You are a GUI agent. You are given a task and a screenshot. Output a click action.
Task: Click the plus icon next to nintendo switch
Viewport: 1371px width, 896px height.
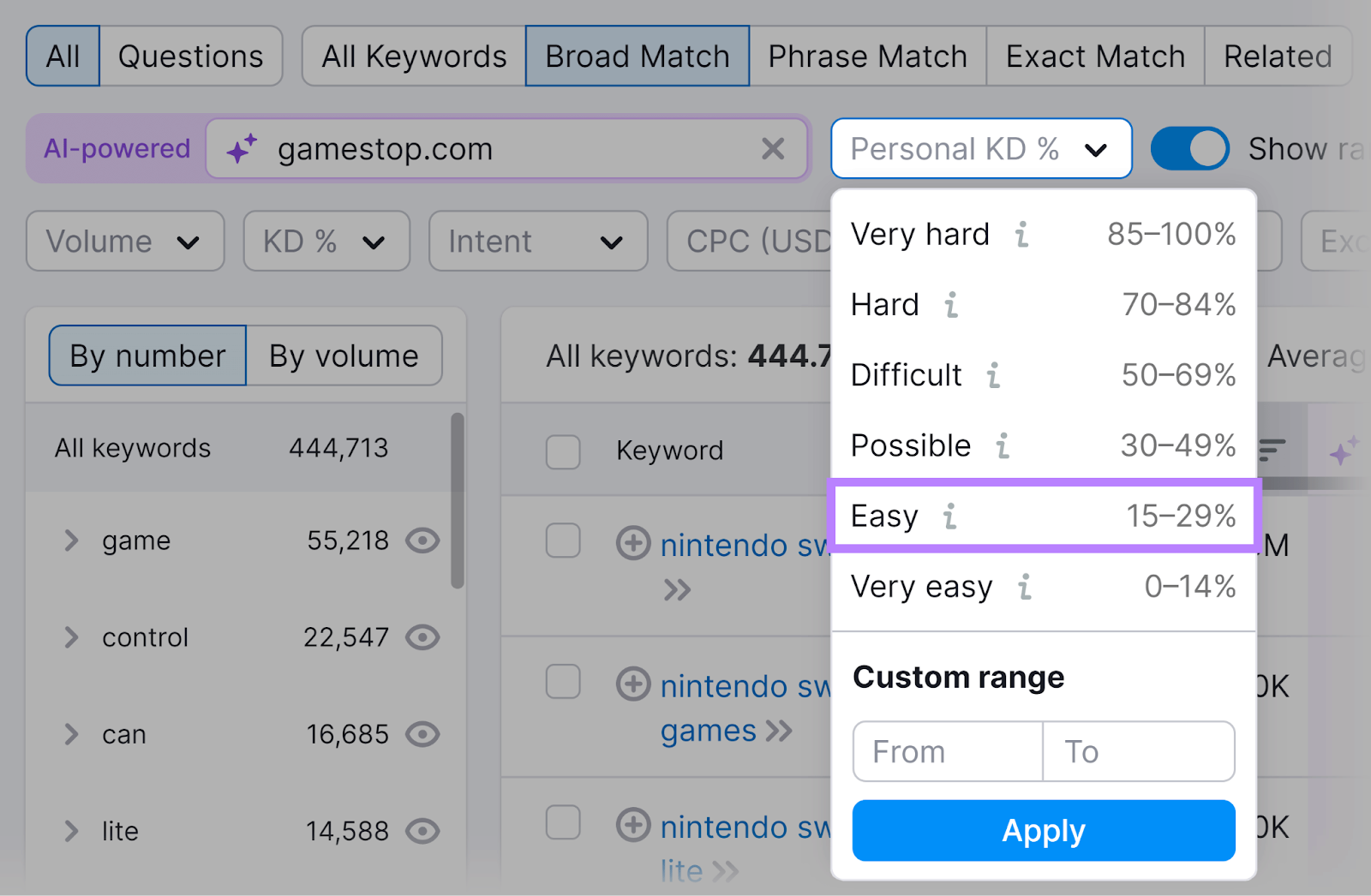pos(633,544)
